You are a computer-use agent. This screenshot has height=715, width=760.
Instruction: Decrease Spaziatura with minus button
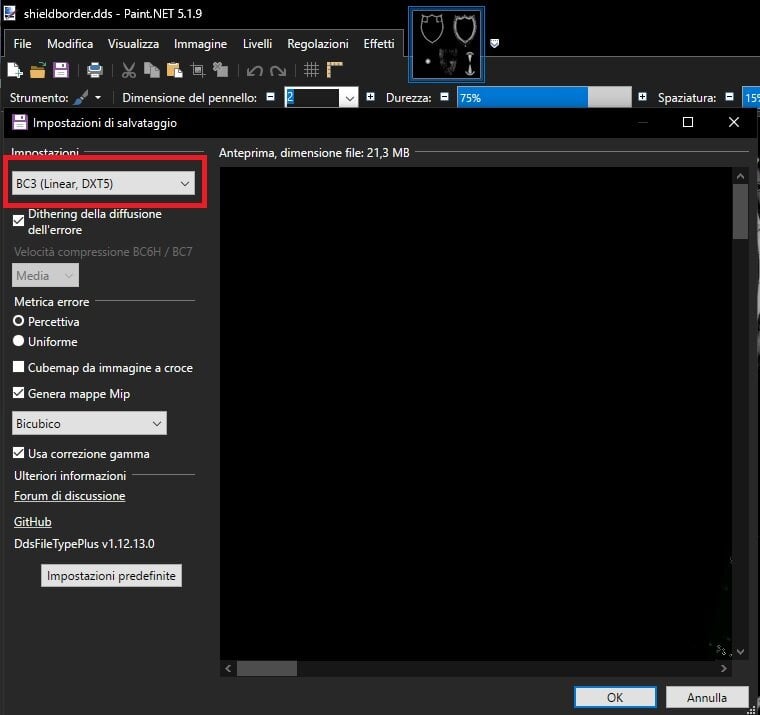pos(729,97)
